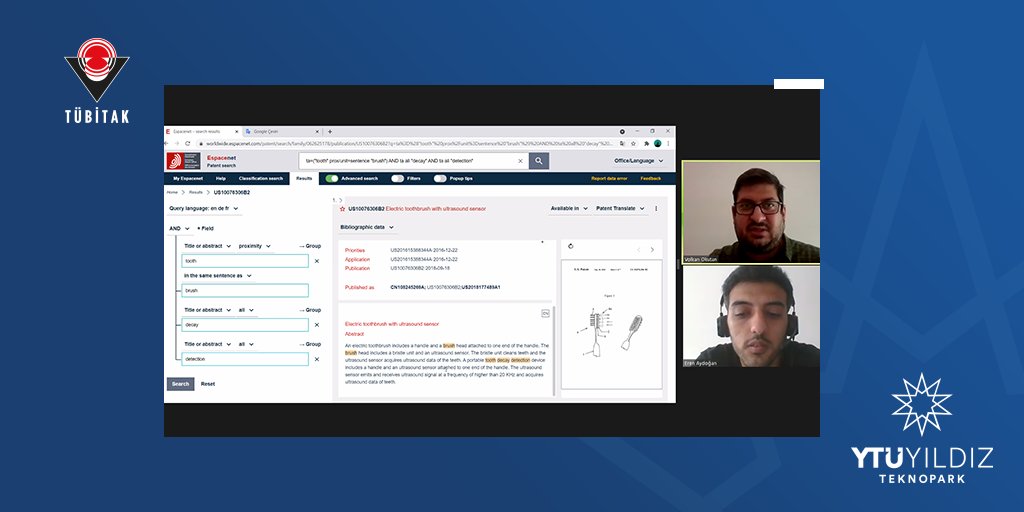Switch to the Espacenet search results tab
1024x512 pixels.
click(202, 131)
